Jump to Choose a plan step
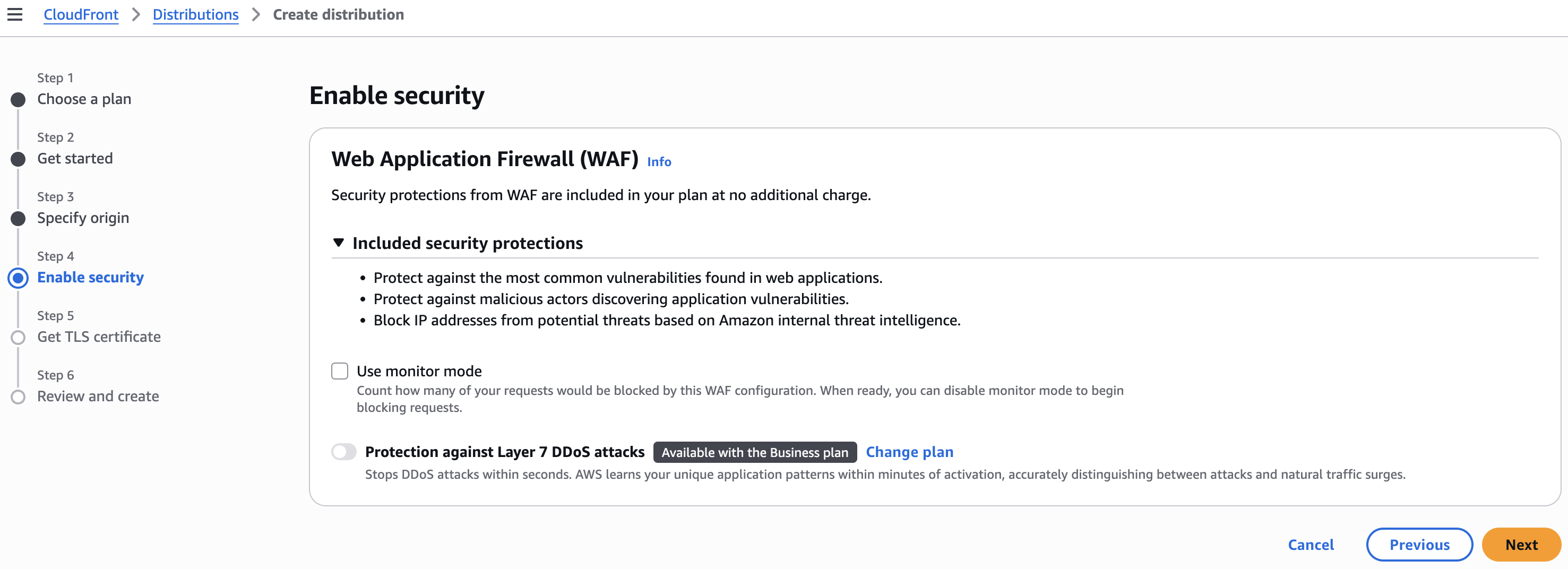 [84, 99]
